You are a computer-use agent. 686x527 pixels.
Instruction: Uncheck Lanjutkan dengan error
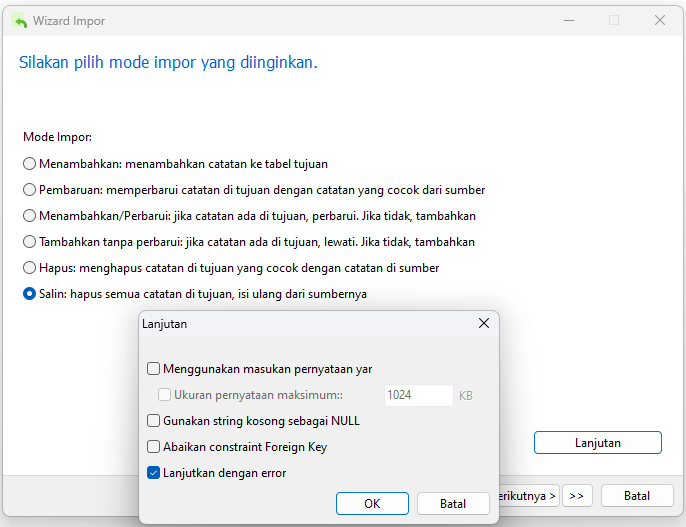click(x=154, y=473)
